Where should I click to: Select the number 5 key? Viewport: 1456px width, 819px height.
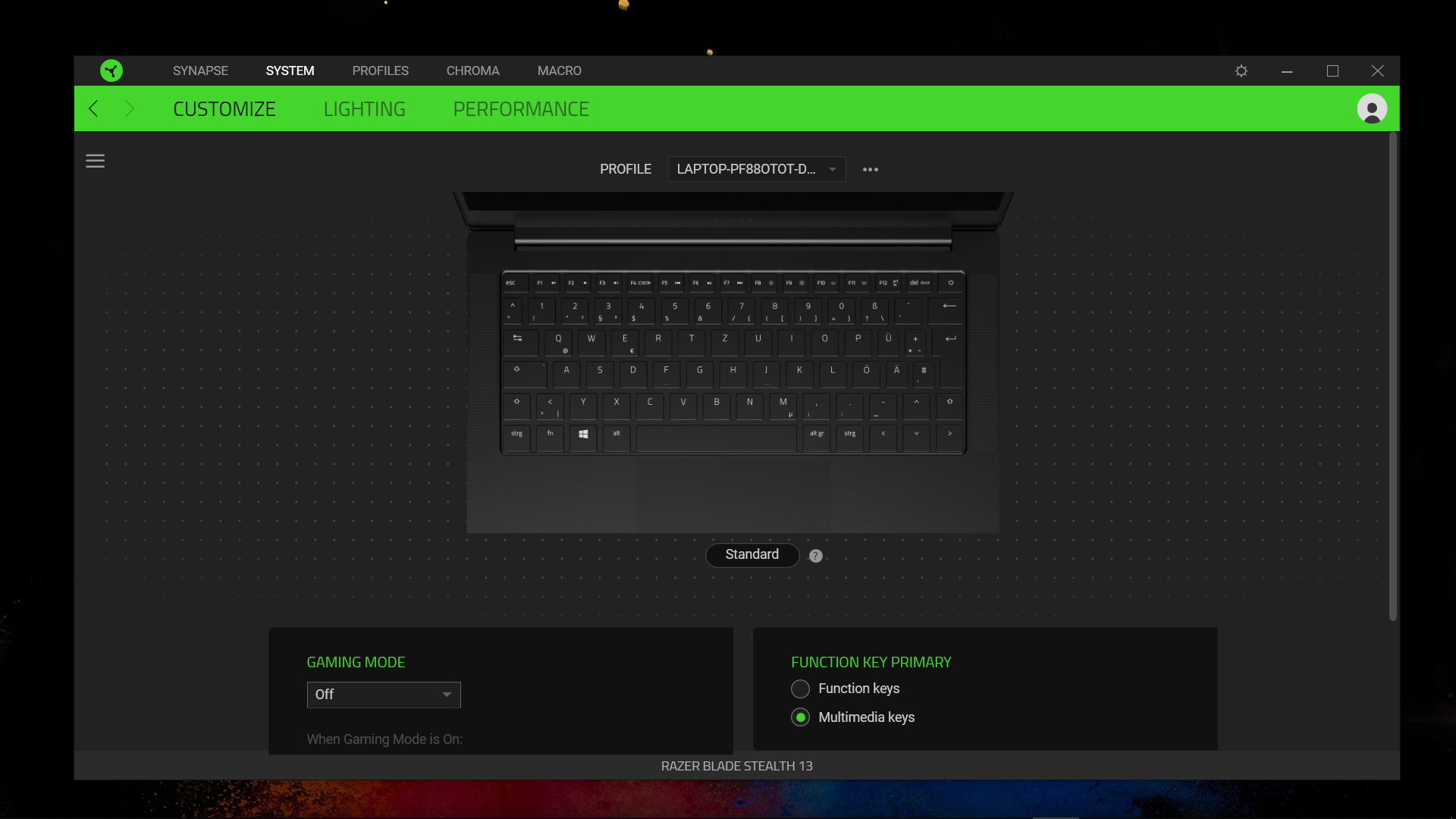(675, 311)
